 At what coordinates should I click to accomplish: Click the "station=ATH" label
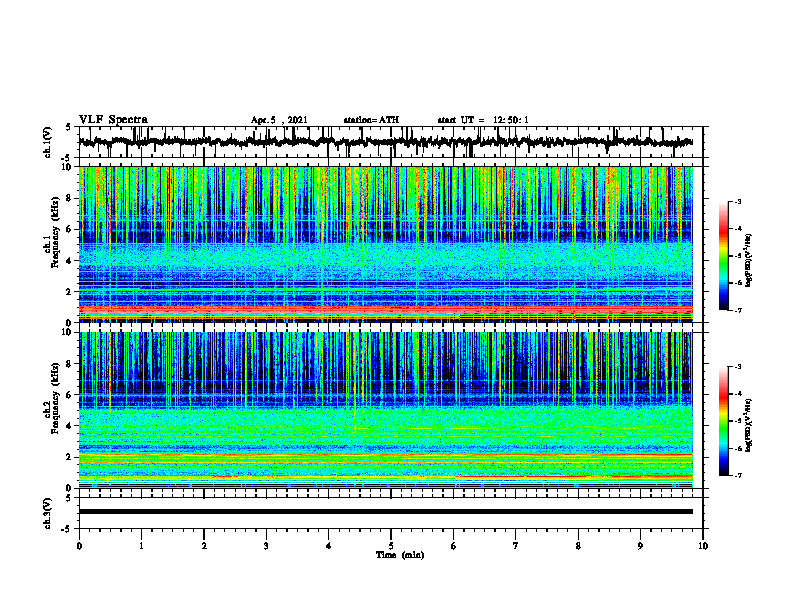coord(371,120)
